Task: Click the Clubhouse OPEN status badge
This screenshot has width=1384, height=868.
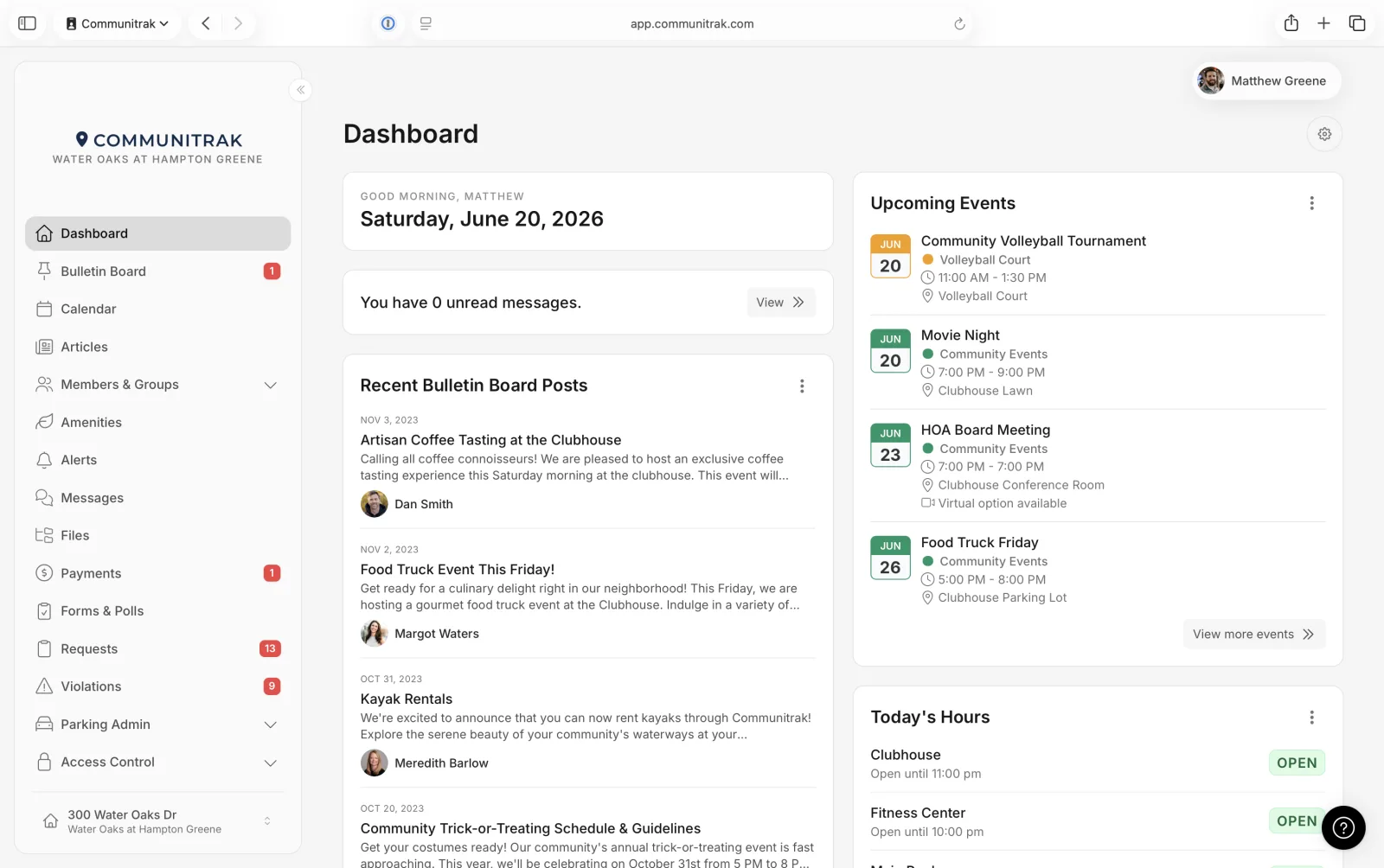Action: pos(1297,763)
